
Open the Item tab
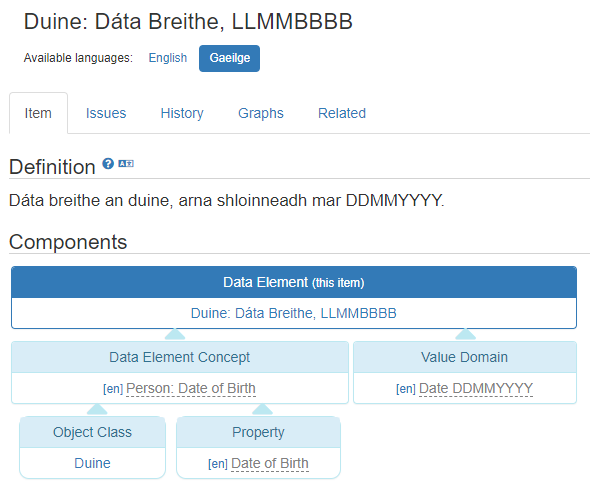pyautogui.click(x=38, y=113)
